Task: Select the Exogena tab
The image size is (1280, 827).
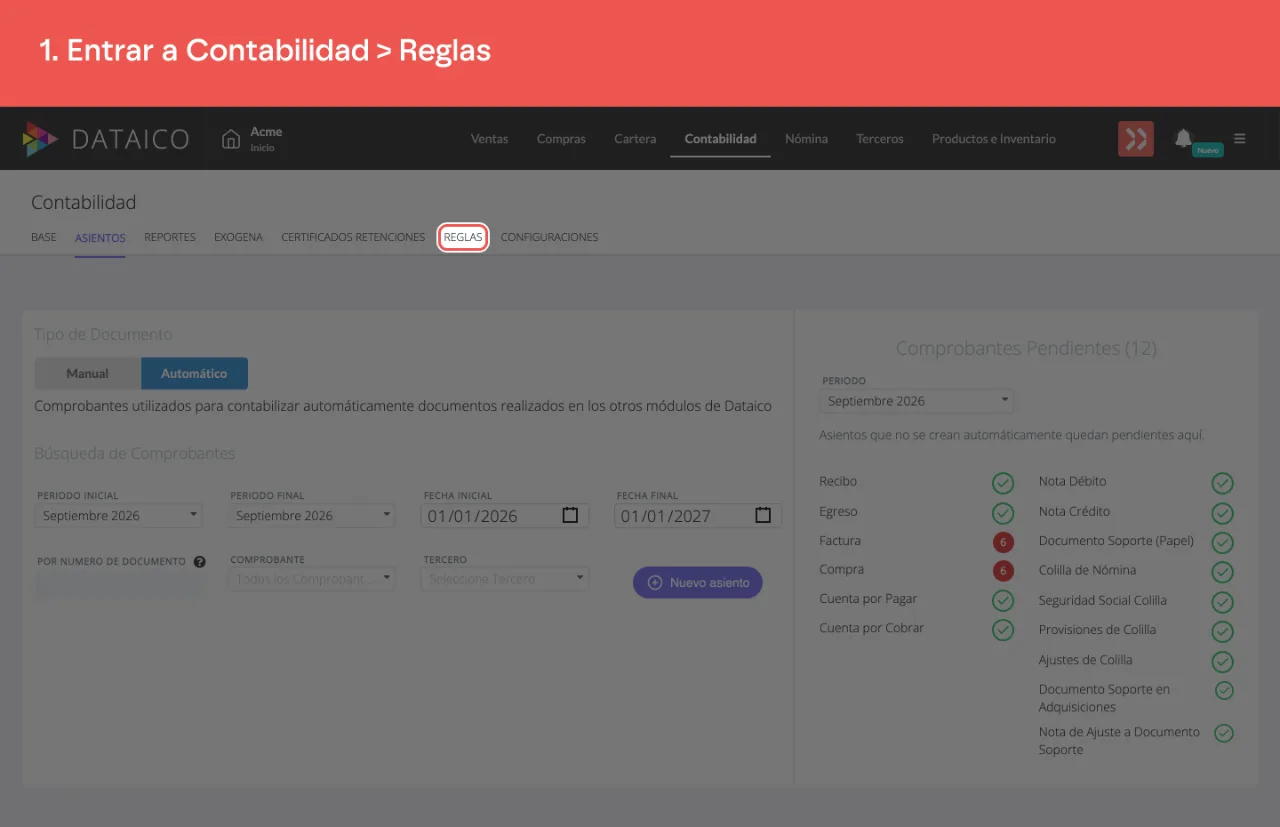Action: [x=238, y=238]
